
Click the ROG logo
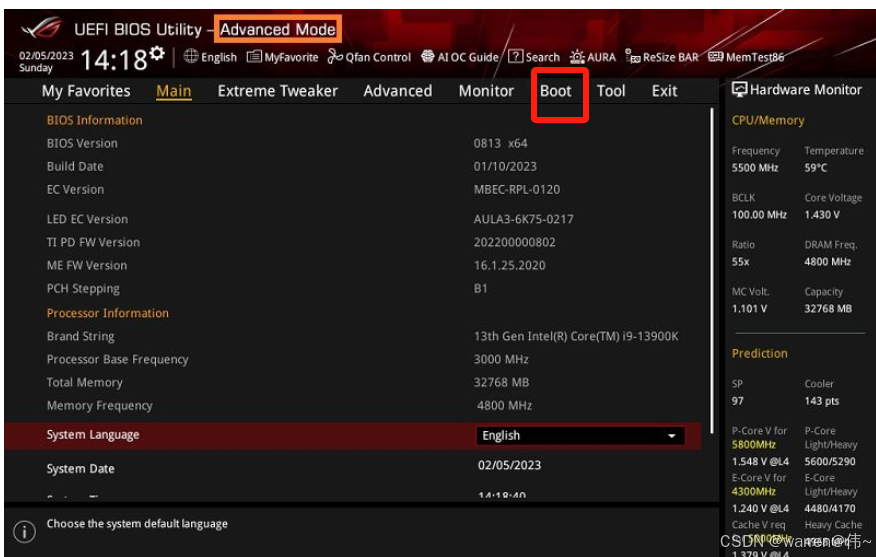point(41,28)
